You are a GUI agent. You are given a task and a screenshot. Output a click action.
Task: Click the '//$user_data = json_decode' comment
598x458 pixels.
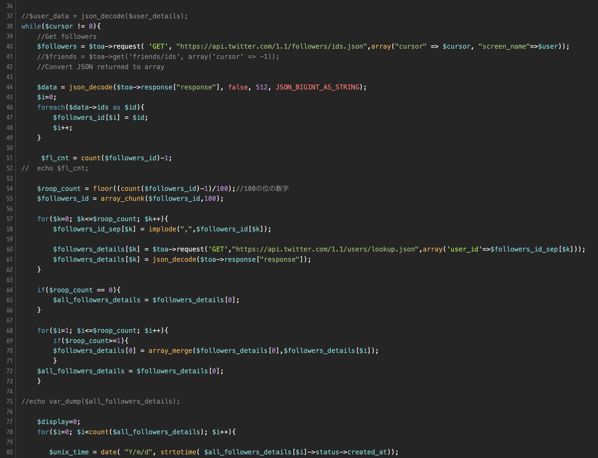[104, 16]
